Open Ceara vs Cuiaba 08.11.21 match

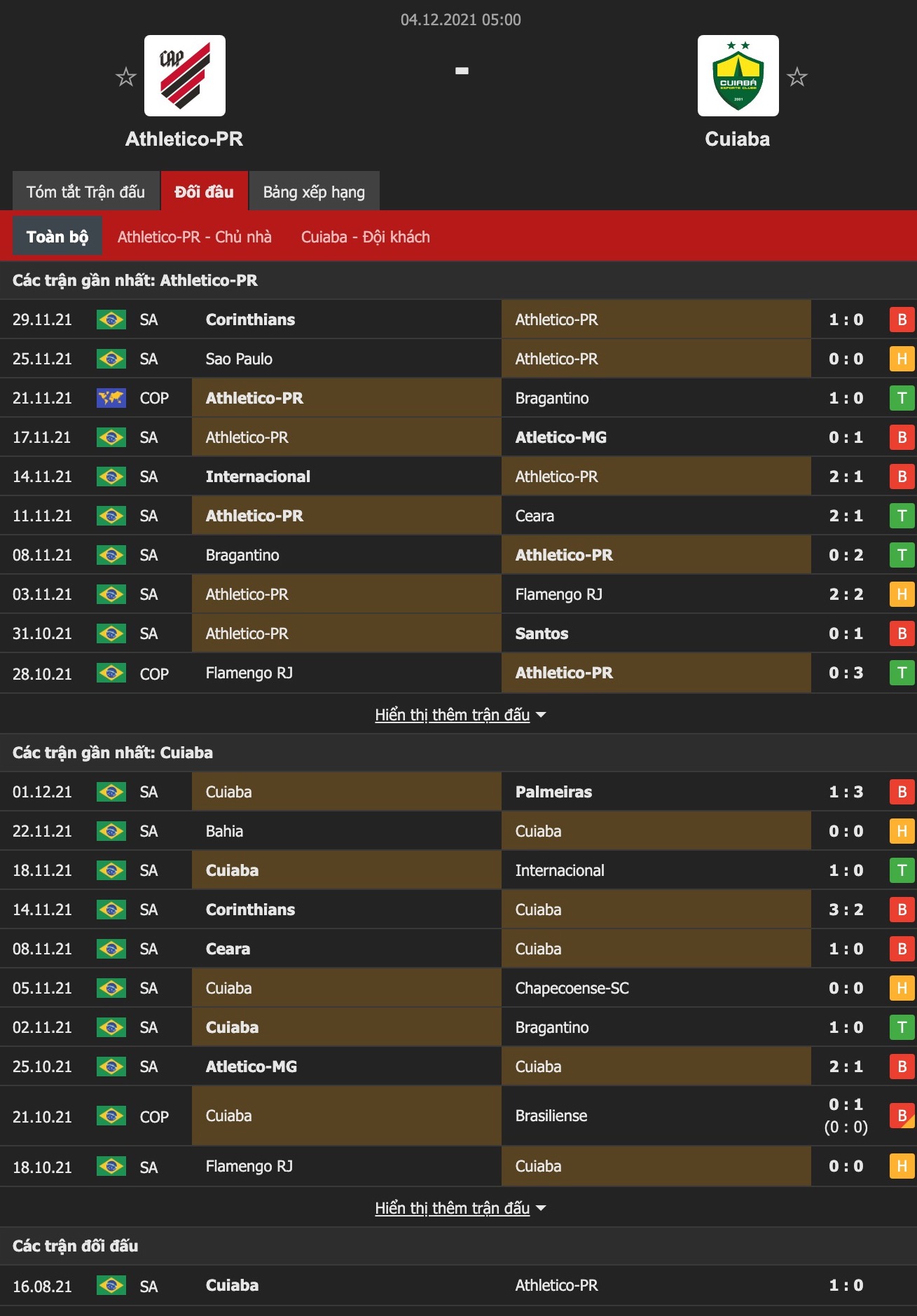[x=458, y=949]
